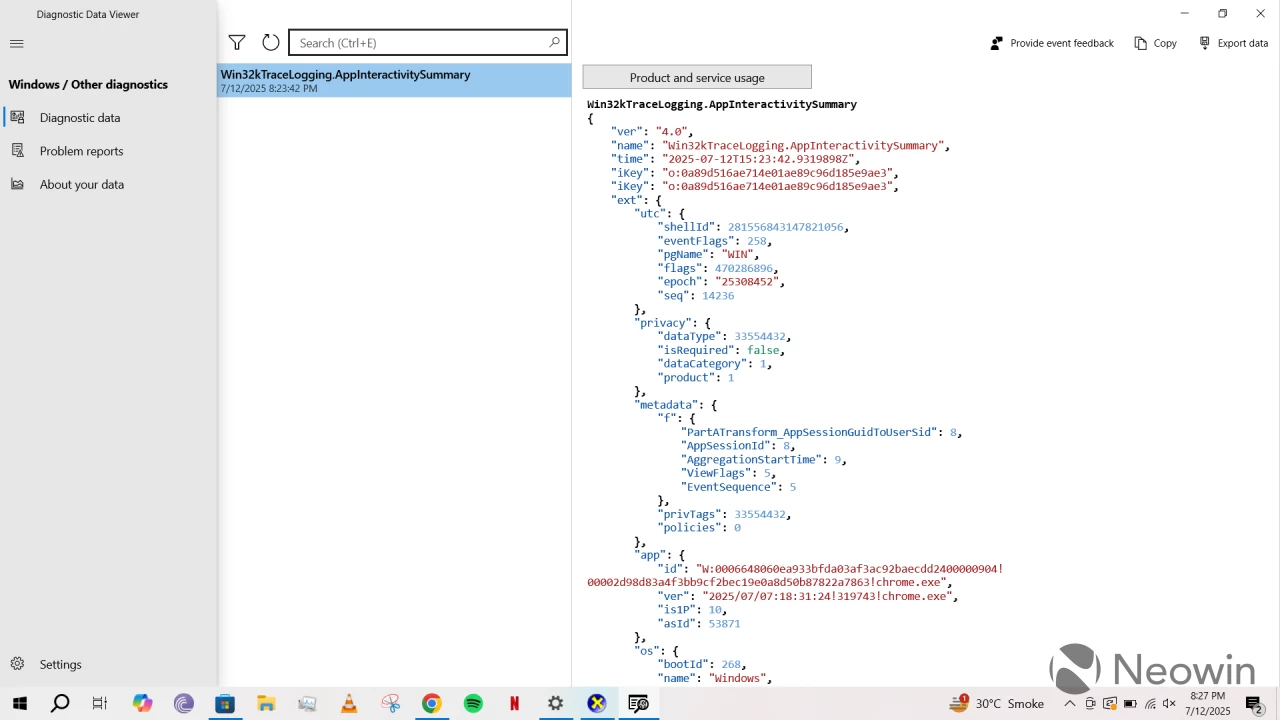Open Netflix from the taskbar
This screenshot has width=1280, height=720.
pos(514,703)
